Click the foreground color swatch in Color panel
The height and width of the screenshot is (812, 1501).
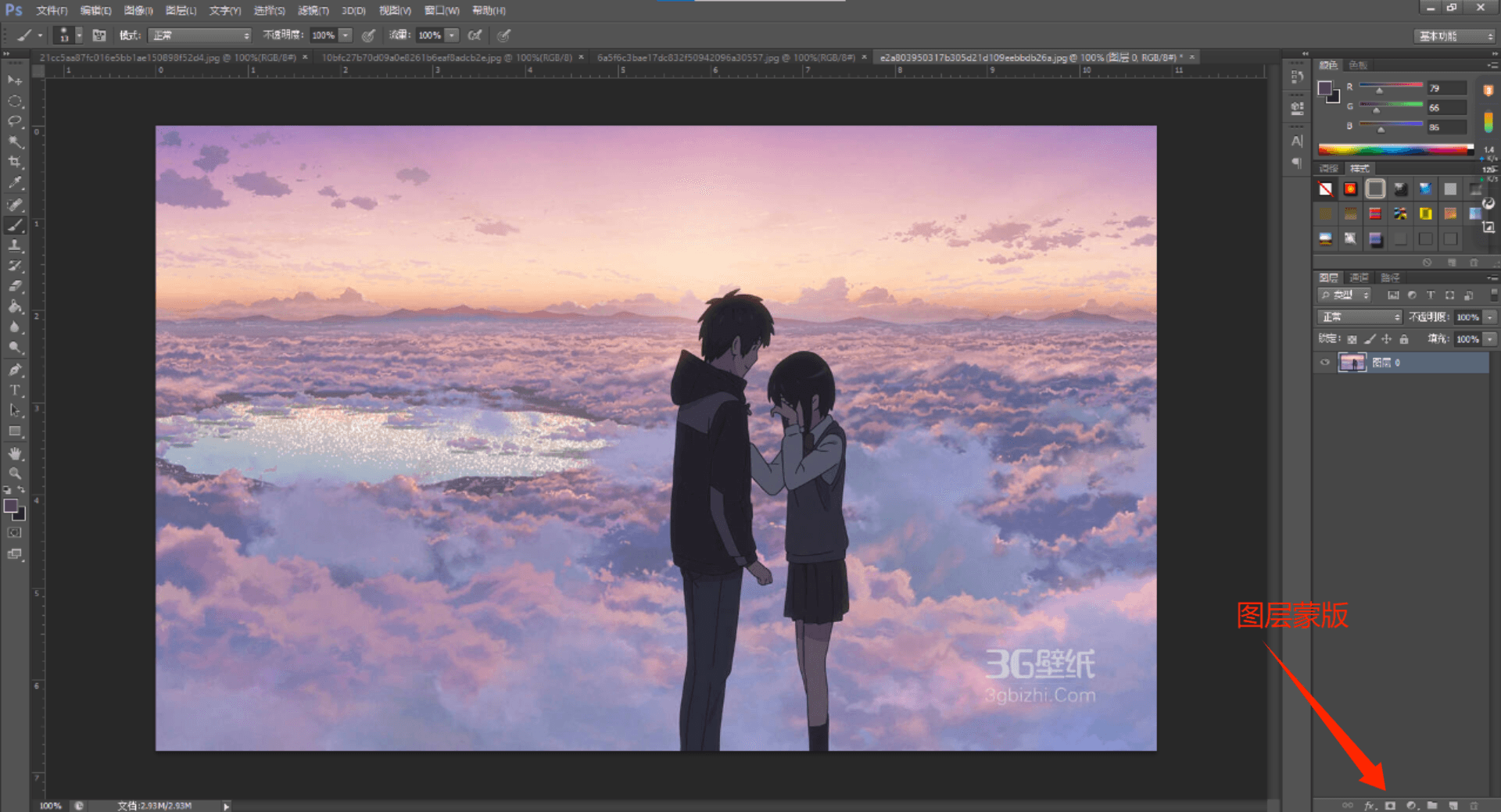pyautogui.click(x=1325, y=88)
